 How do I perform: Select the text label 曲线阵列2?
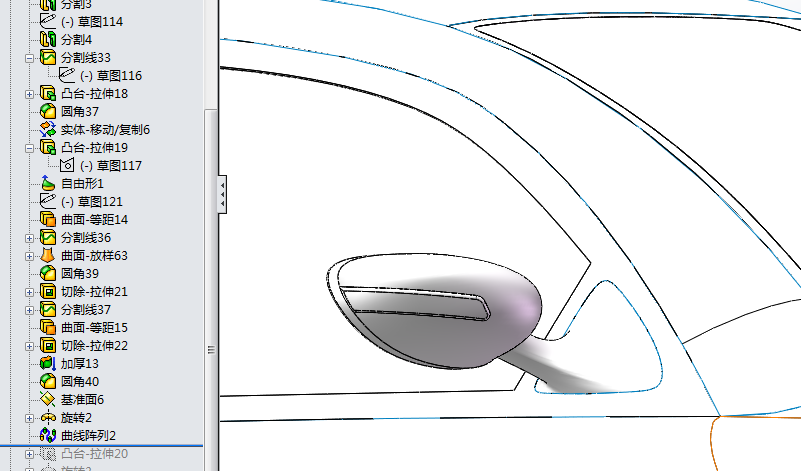point(88,435)
